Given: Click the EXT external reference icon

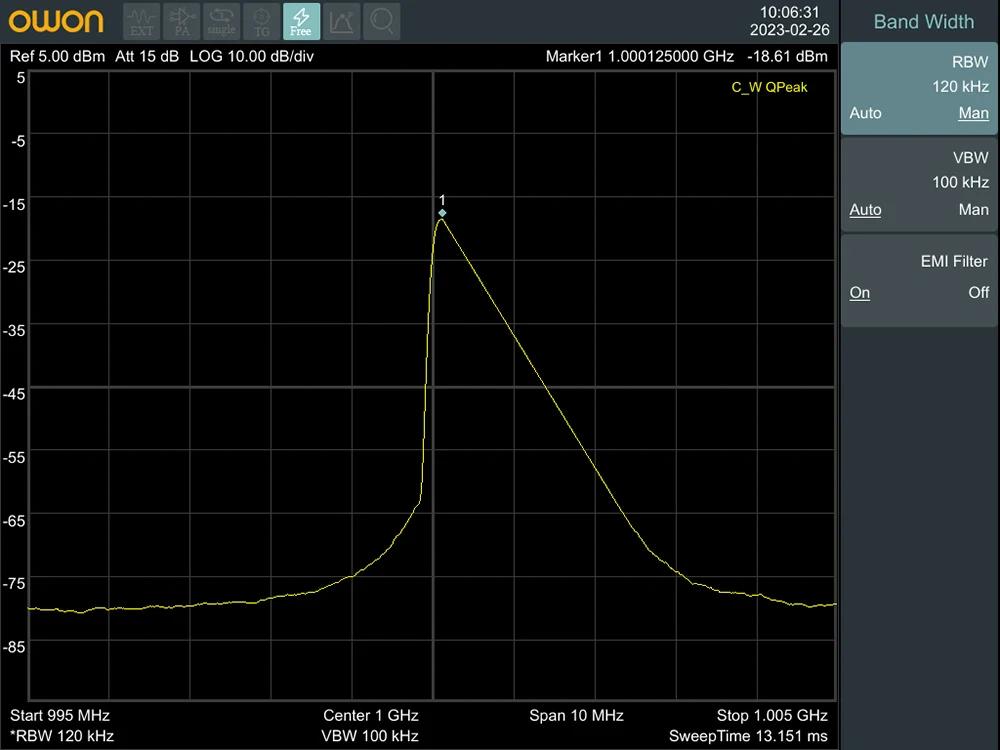Looking at the screenshot, I should tap(142, 21).
